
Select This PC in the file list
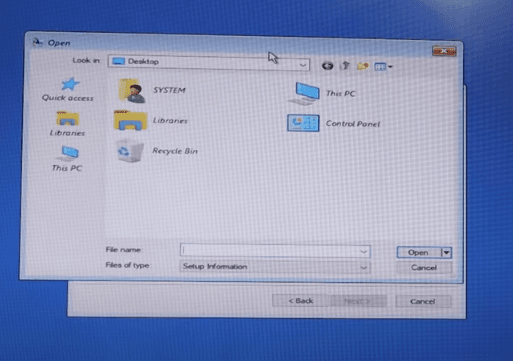(x=304, y=94)
